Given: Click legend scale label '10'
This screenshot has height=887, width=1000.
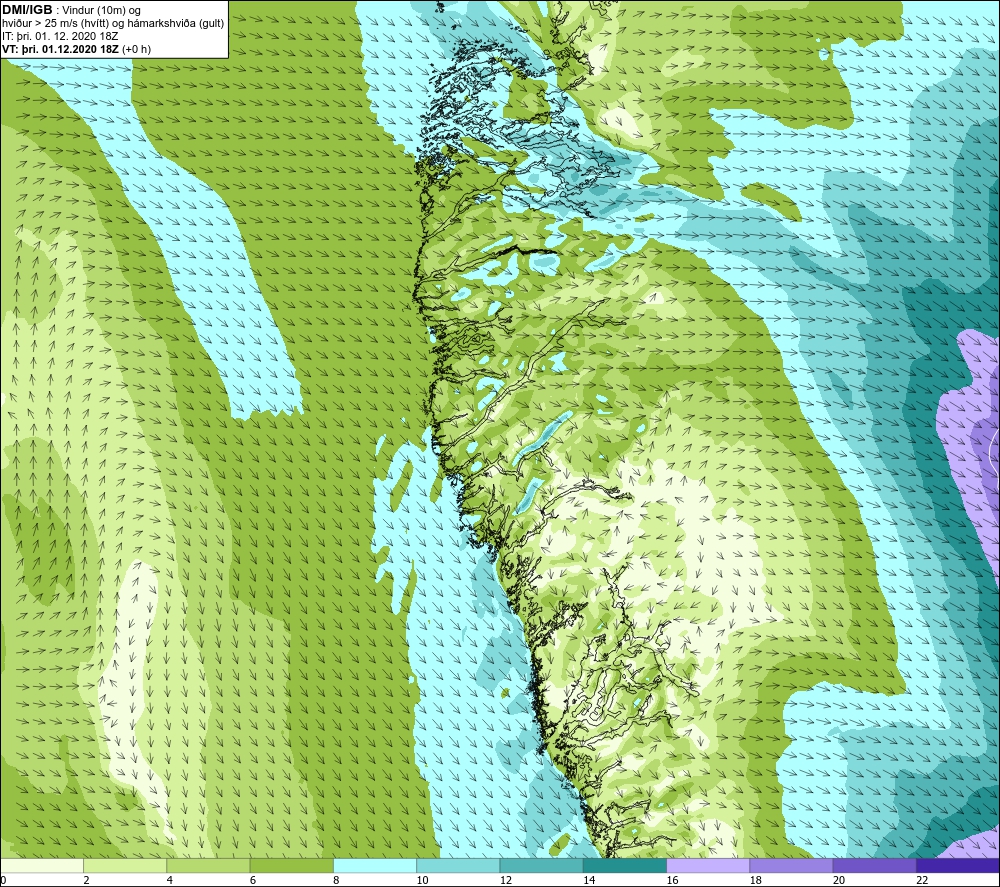Looking at the screenshot, I should 422,880.
